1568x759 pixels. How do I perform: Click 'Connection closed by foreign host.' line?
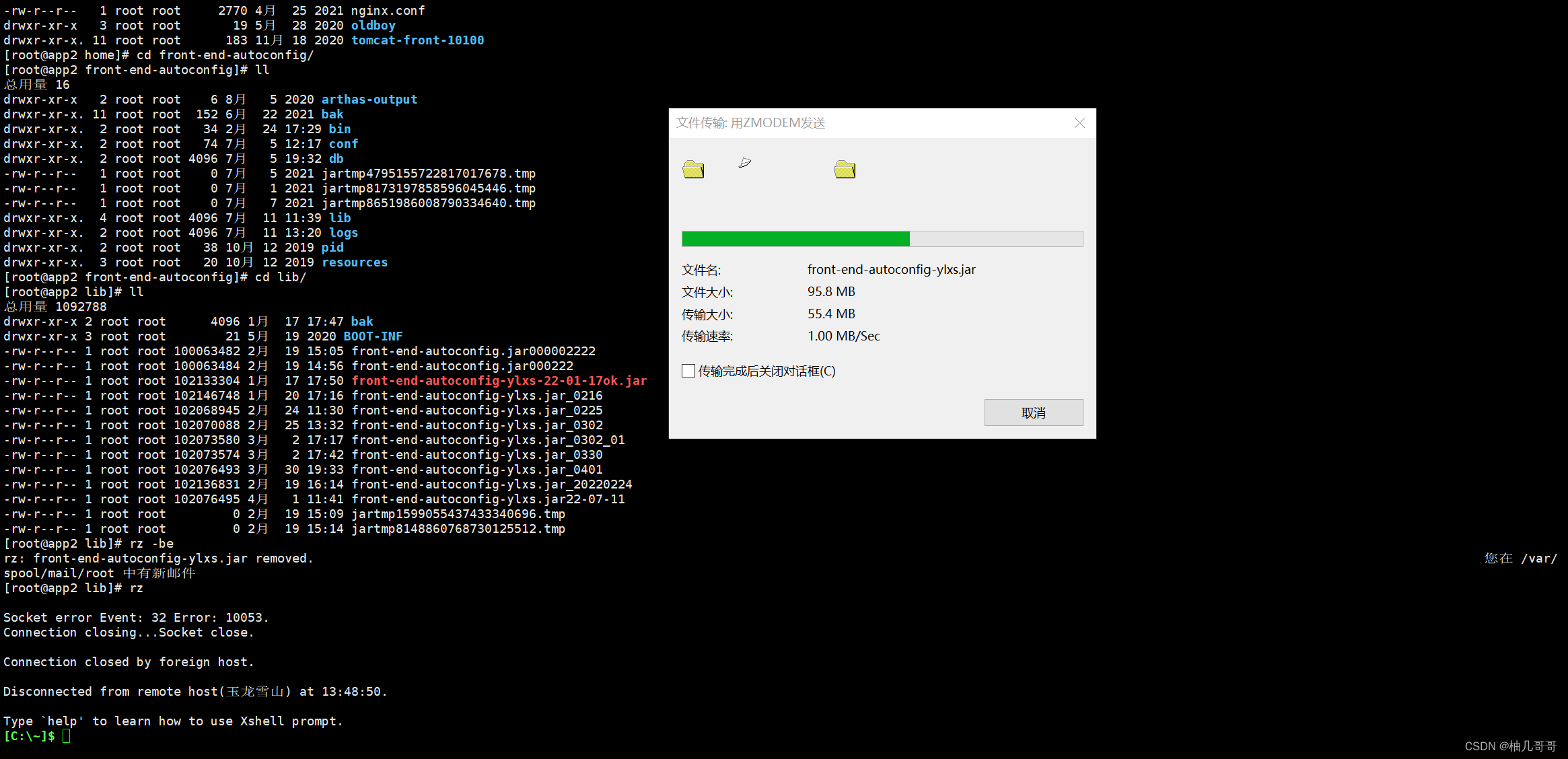point(129,662)
